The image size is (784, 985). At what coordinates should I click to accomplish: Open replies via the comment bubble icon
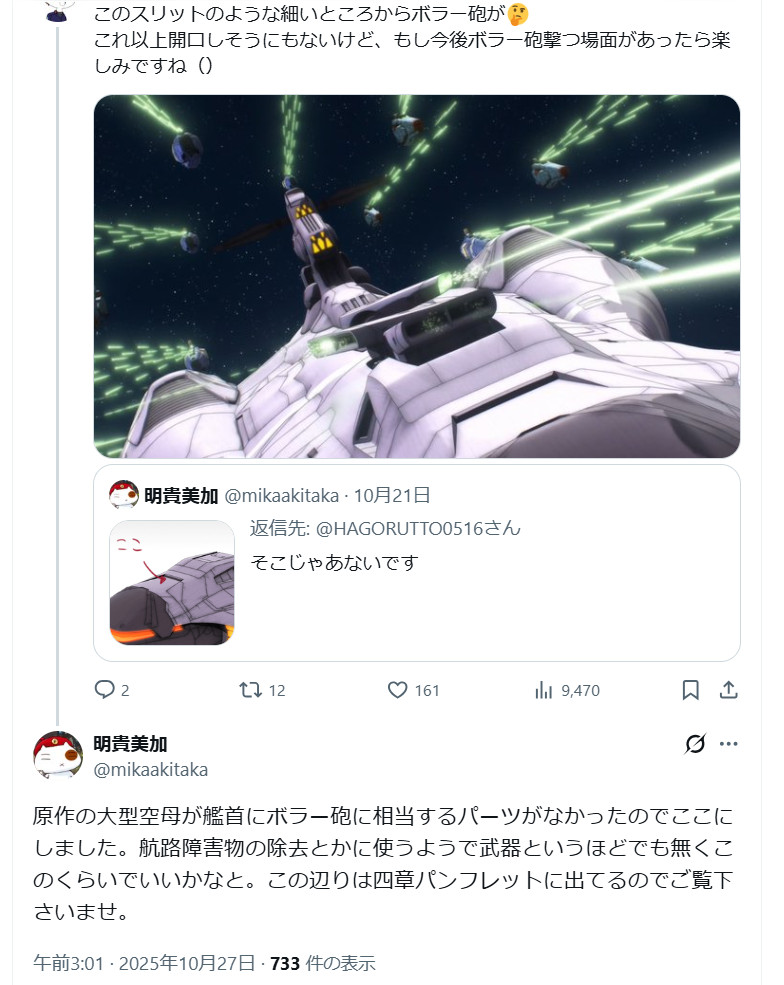(104, 690)
